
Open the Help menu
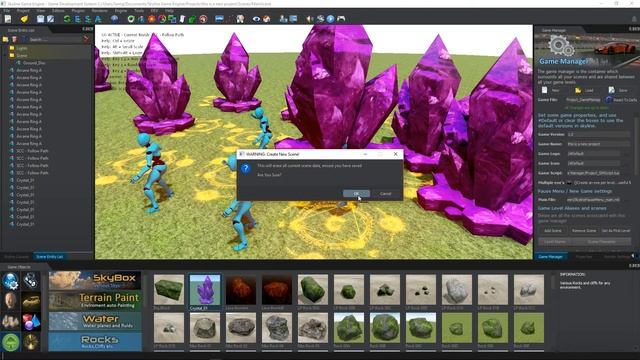click(169, 11)
